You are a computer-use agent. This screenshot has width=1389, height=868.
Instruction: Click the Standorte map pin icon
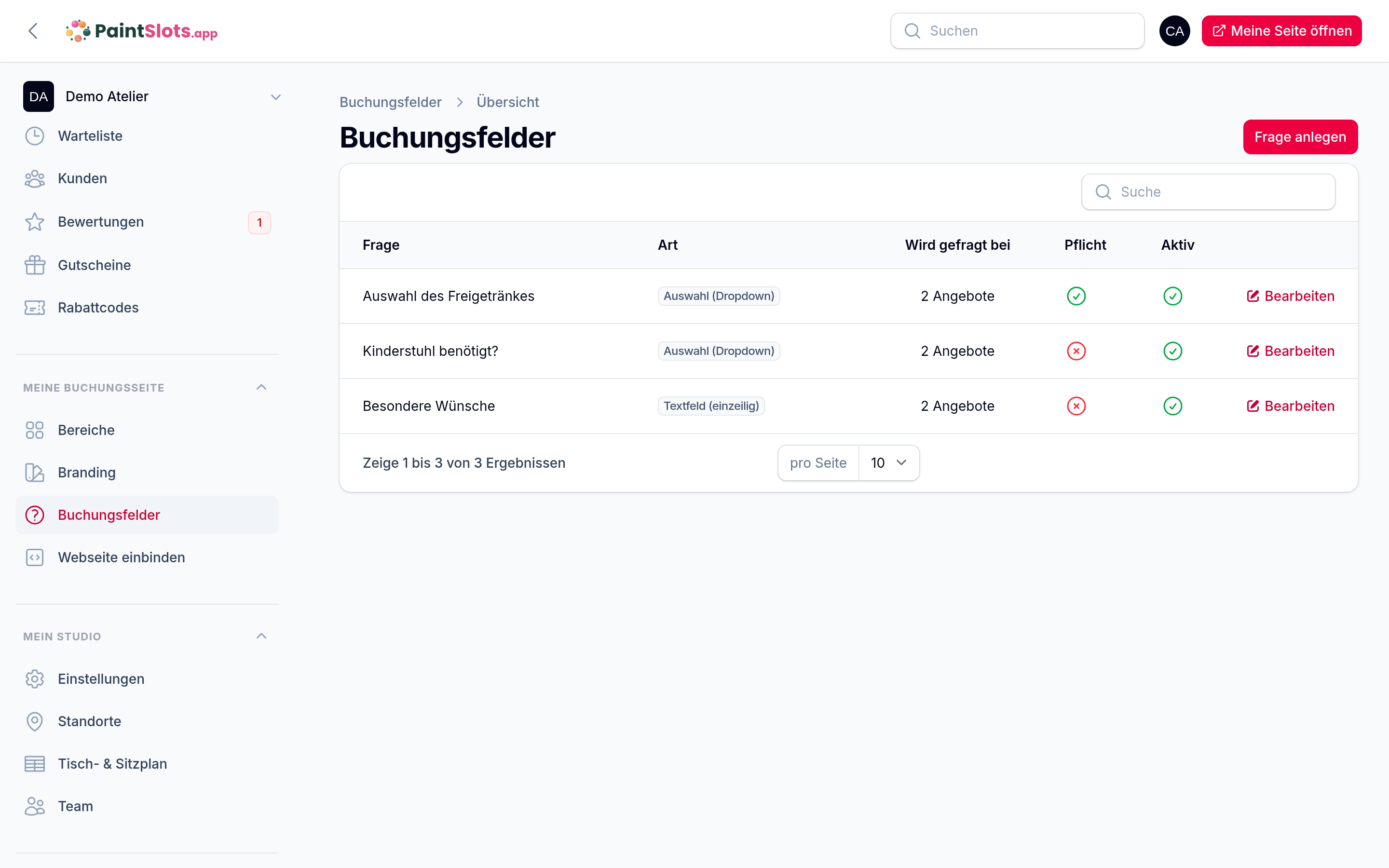[x=34, y=721]
